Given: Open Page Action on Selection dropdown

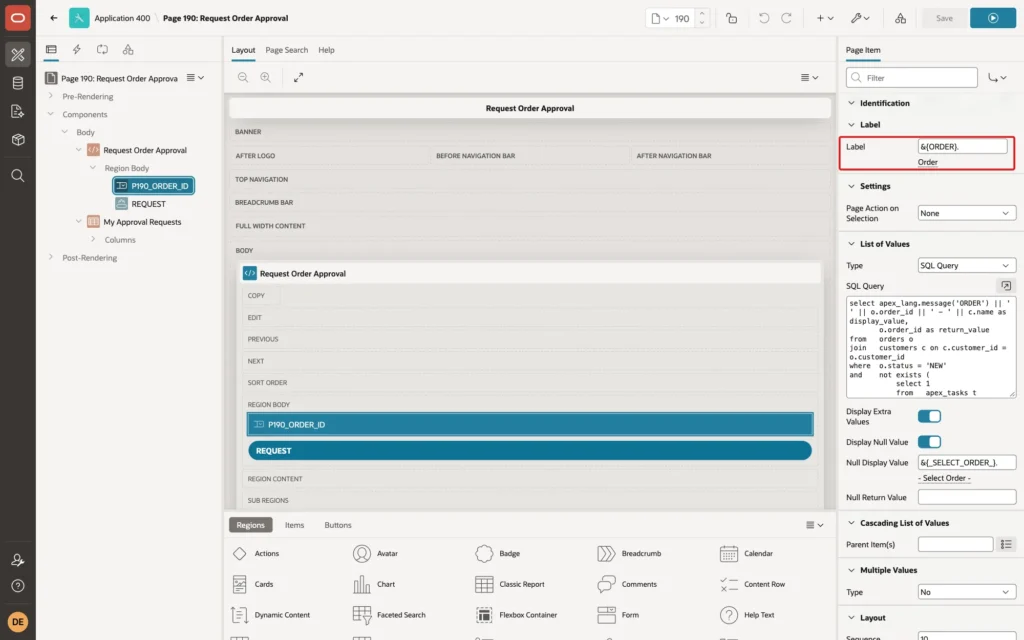Looking at the screenshot, I should click(966, 213).
